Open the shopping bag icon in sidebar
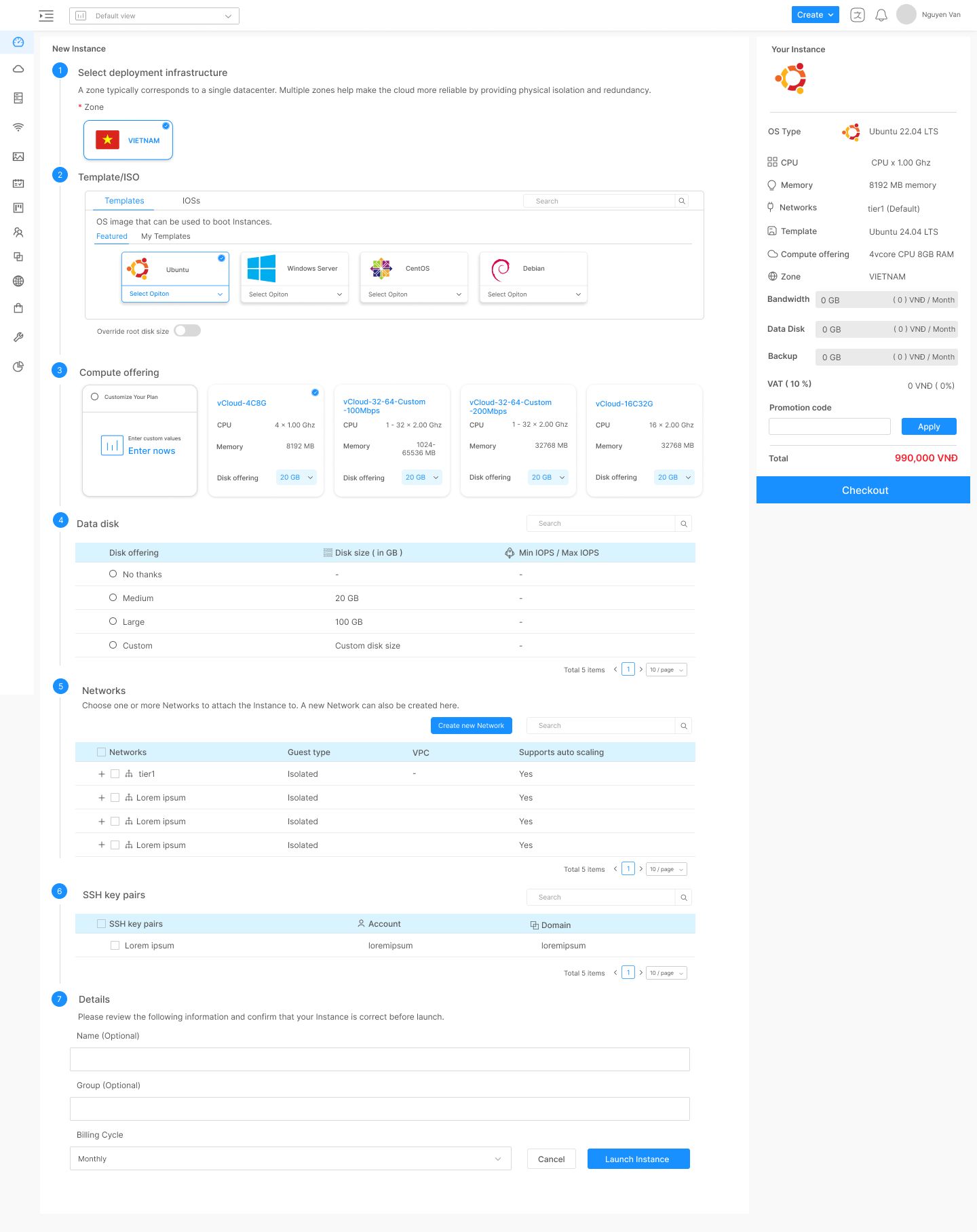This screenshot has height=1232, width=977. click(x=18, y=308)
